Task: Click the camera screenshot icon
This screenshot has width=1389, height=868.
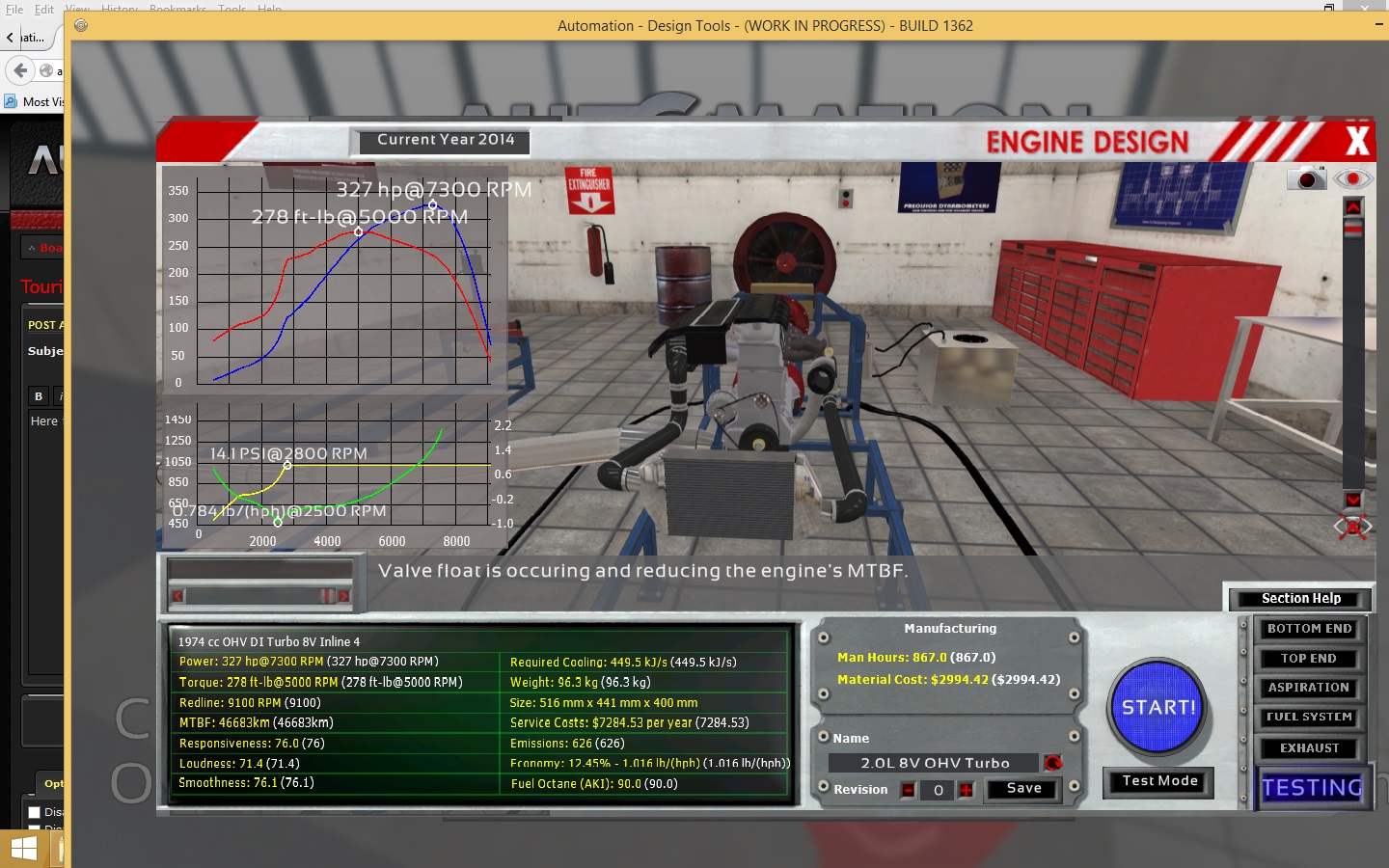Action: pyautogui.click(x=1307, y=178)
